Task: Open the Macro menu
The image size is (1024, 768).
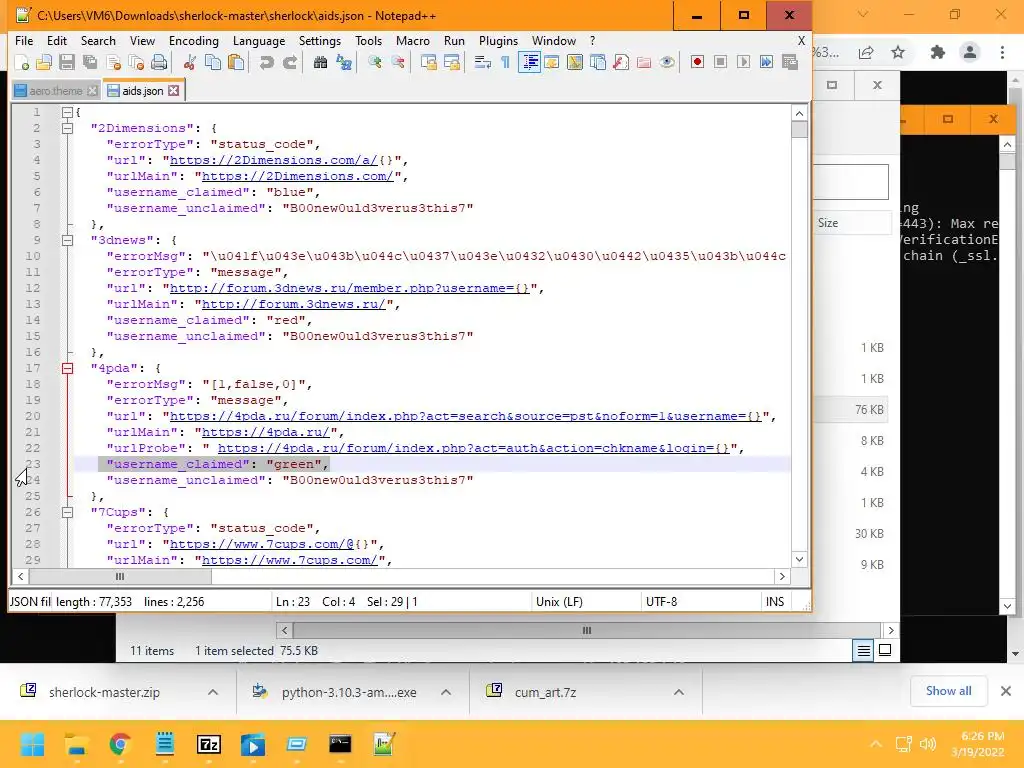Action: point(413,40)
